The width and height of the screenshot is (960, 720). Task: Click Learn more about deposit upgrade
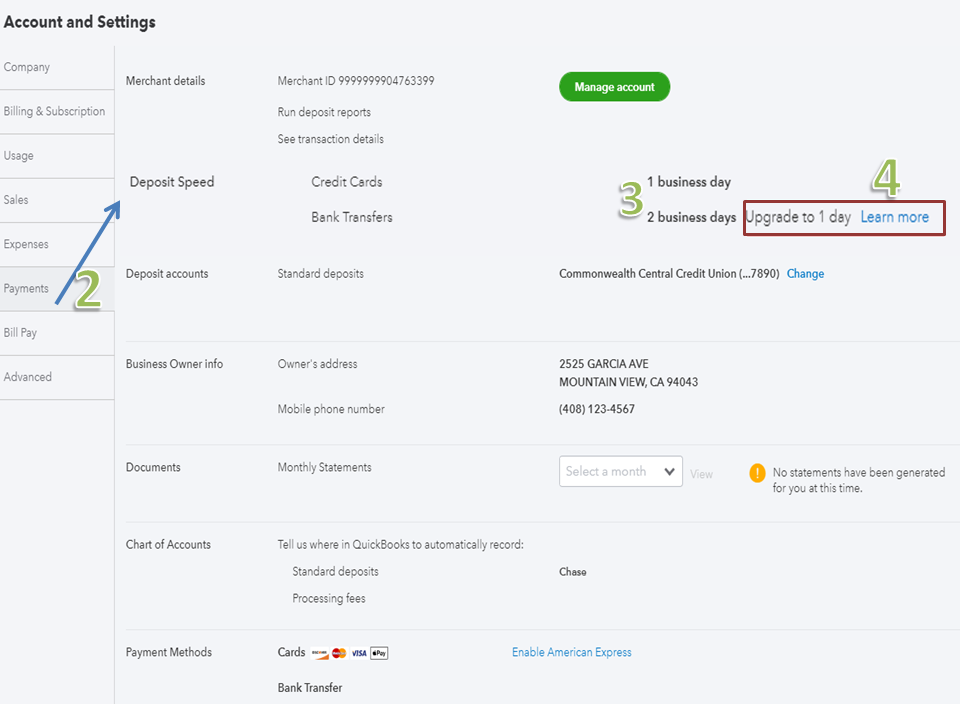click(x=894, y=217)
